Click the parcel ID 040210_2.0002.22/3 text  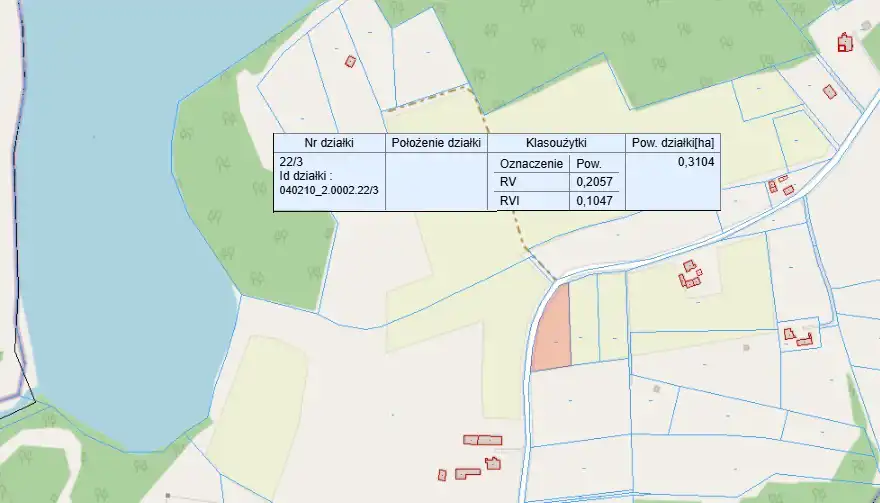tap(329, 190)
